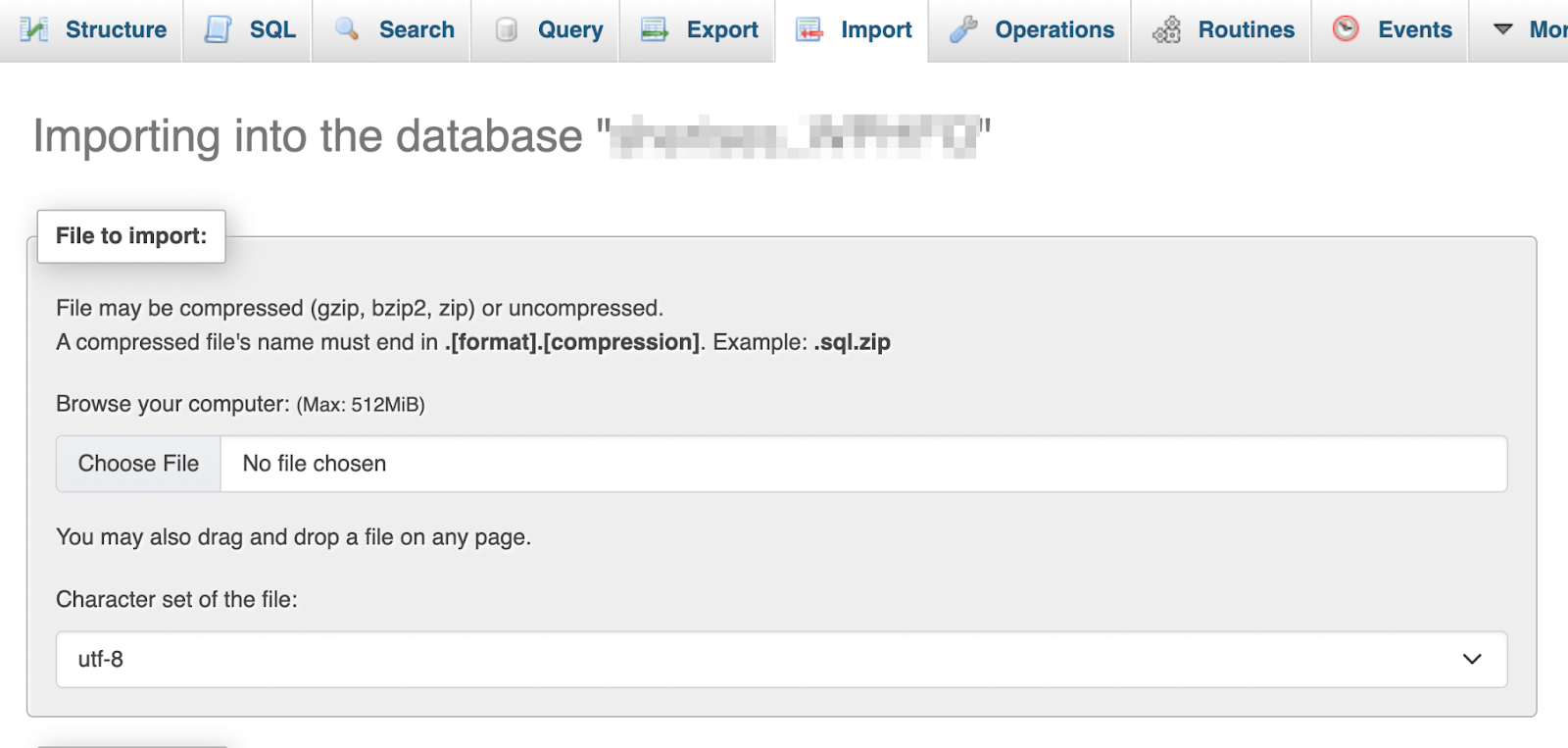This screenshot has width=1568, height=748.
Task: Click the magnifying glass Search icon
Action: pyautogui.click(x=347, y=29)
